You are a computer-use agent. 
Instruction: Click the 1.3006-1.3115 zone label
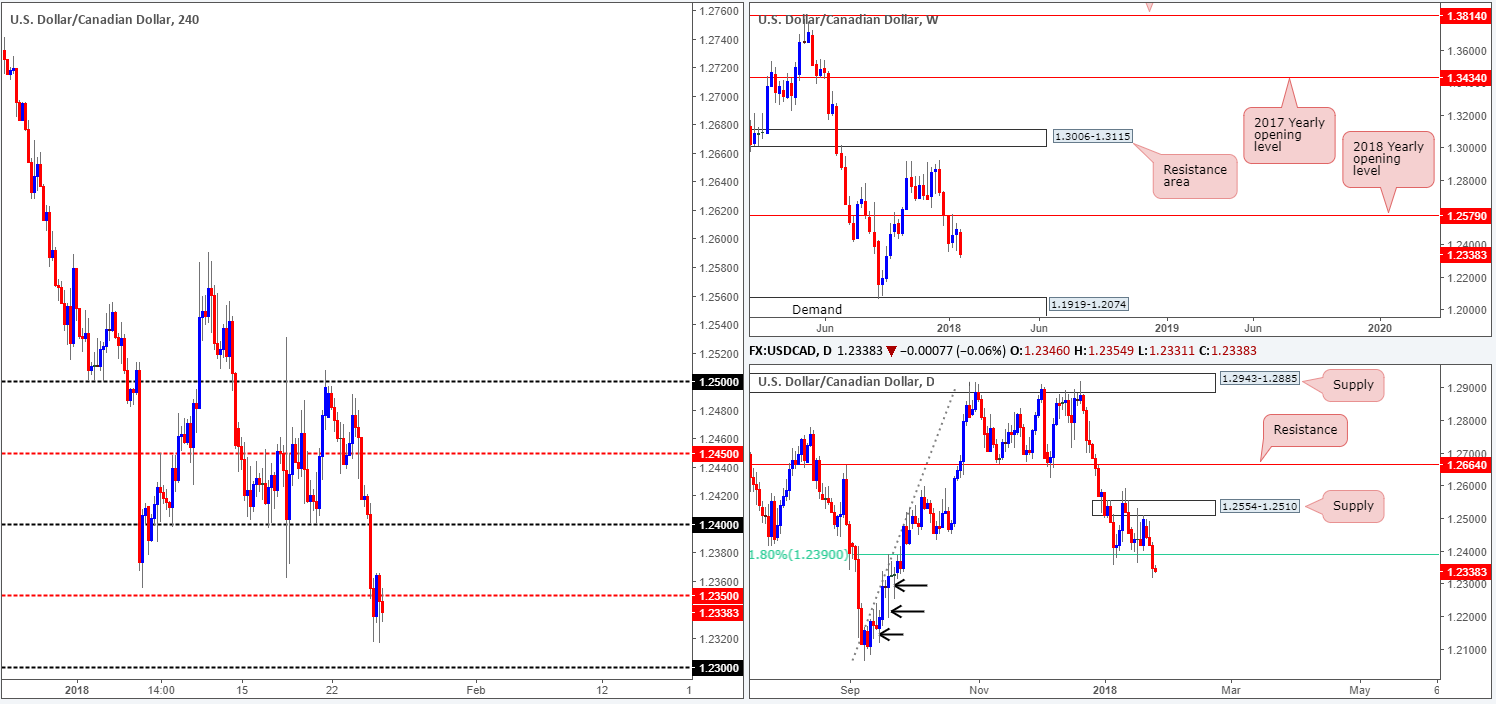pyautogui.click(x=1092, y=137)
